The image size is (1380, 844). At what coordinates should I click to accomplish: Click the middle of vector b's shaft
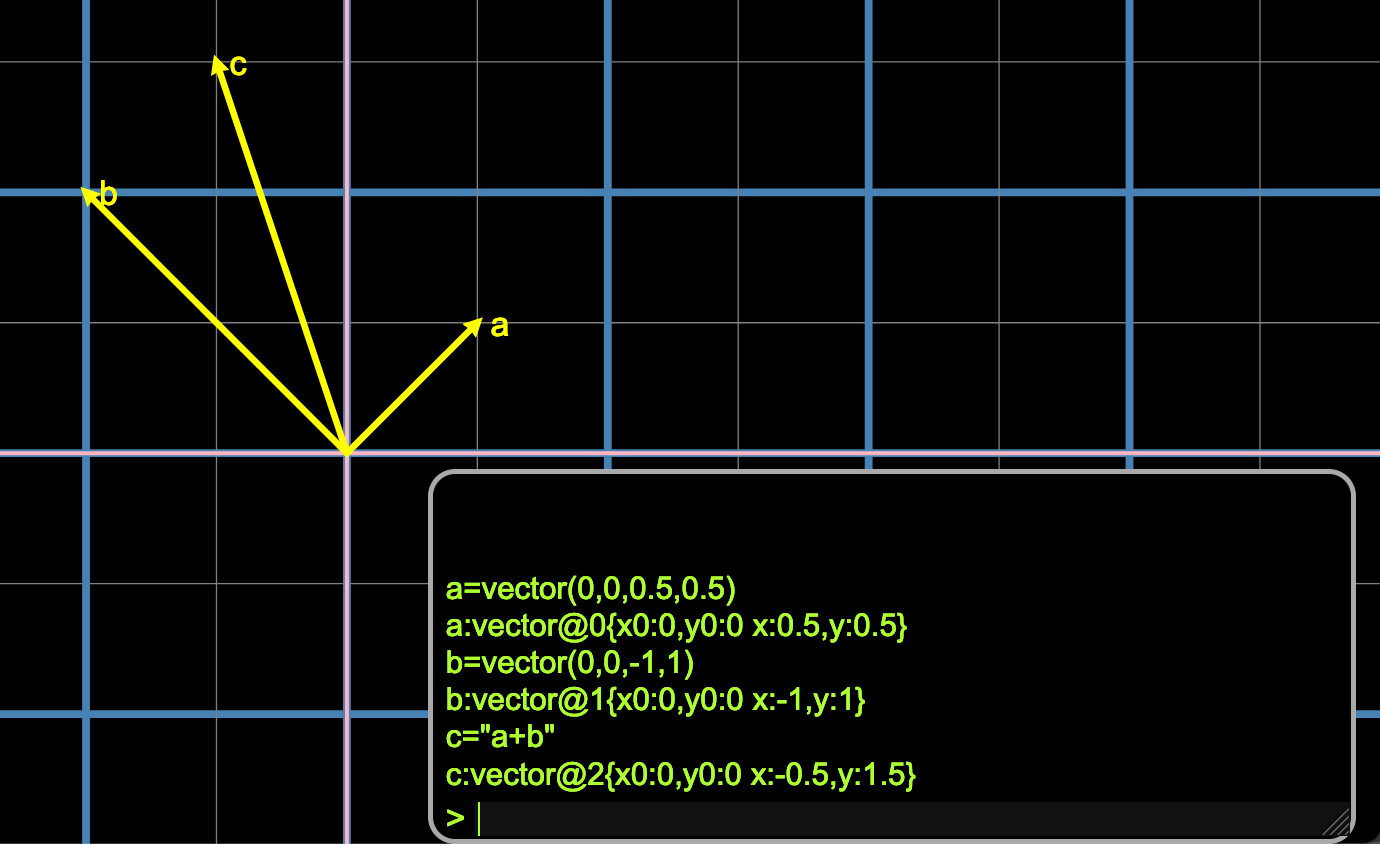coord(216,322)
